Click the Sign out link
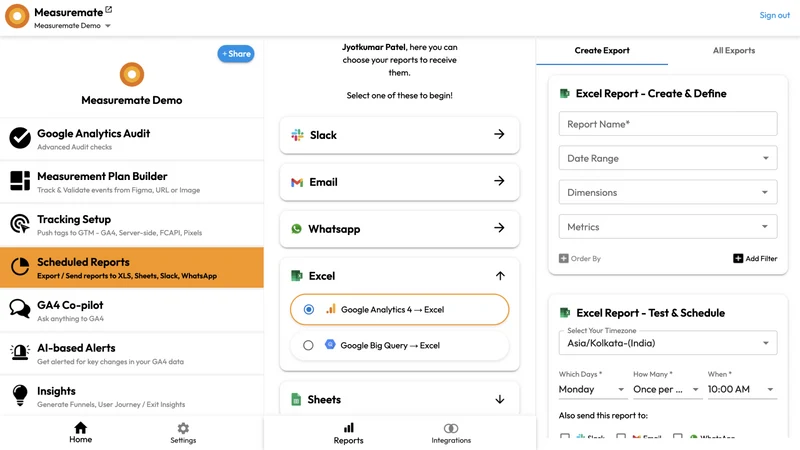This screenshot has width=800, height=450. (x=774, y=15)
